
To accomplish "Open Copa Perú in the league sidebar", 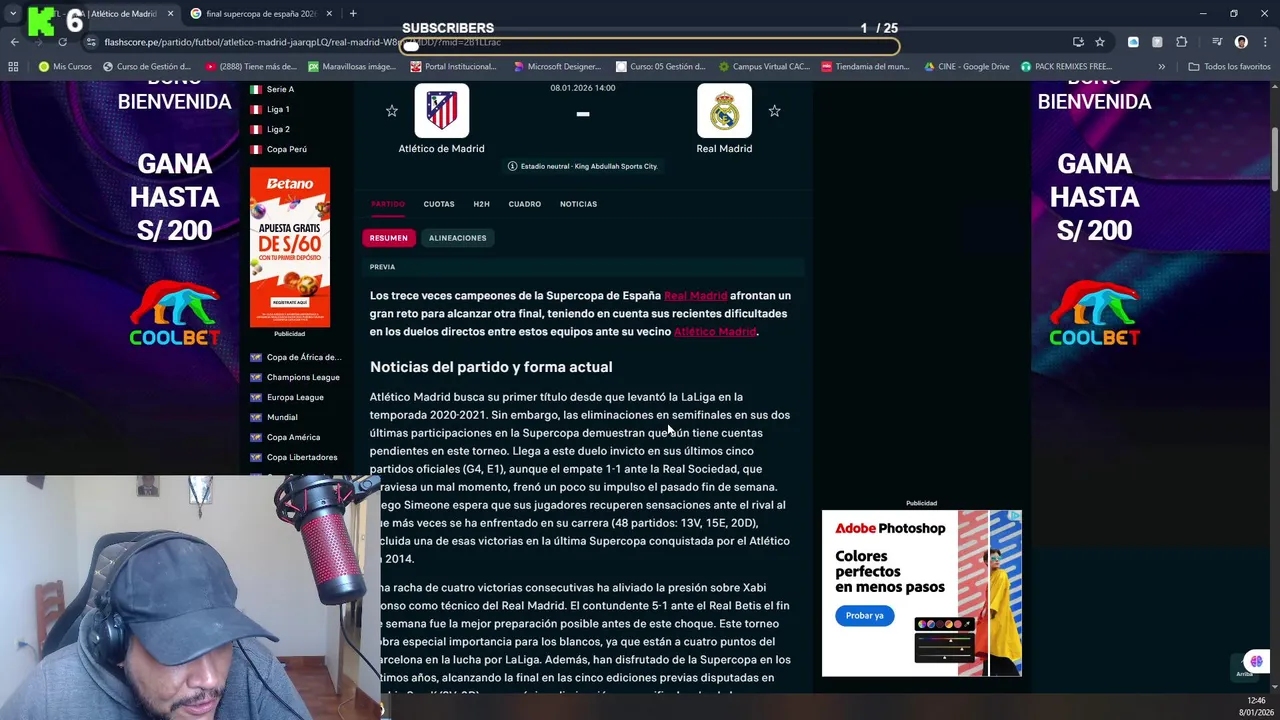I will coord(286,149).
